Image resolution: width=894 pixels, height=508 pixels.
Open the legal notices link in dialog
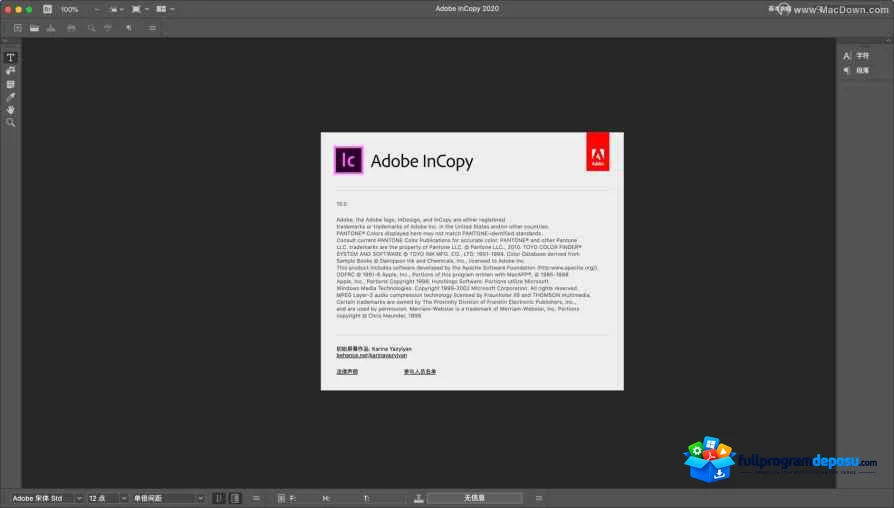(x=347, y=372)
